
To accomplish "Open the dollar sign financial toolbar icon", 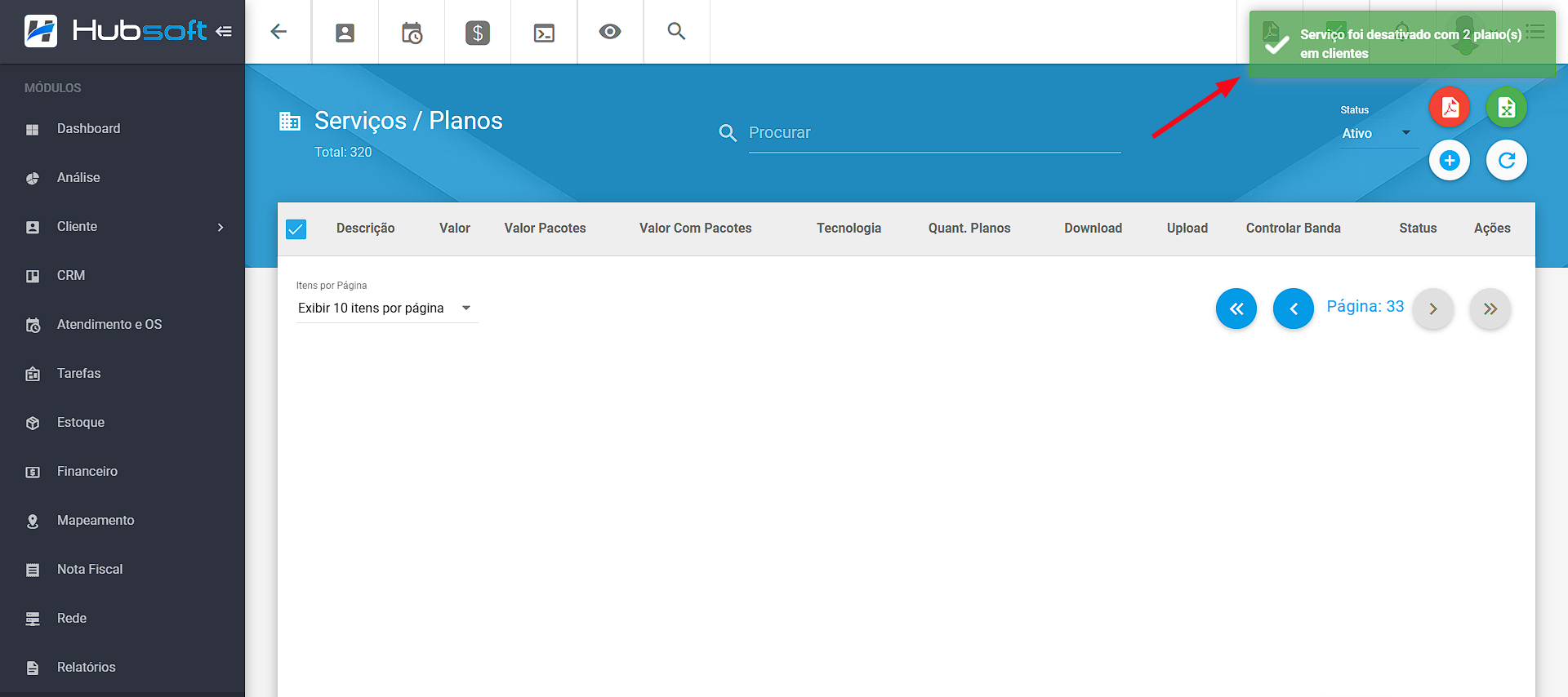I will click(x=478, y=33).
